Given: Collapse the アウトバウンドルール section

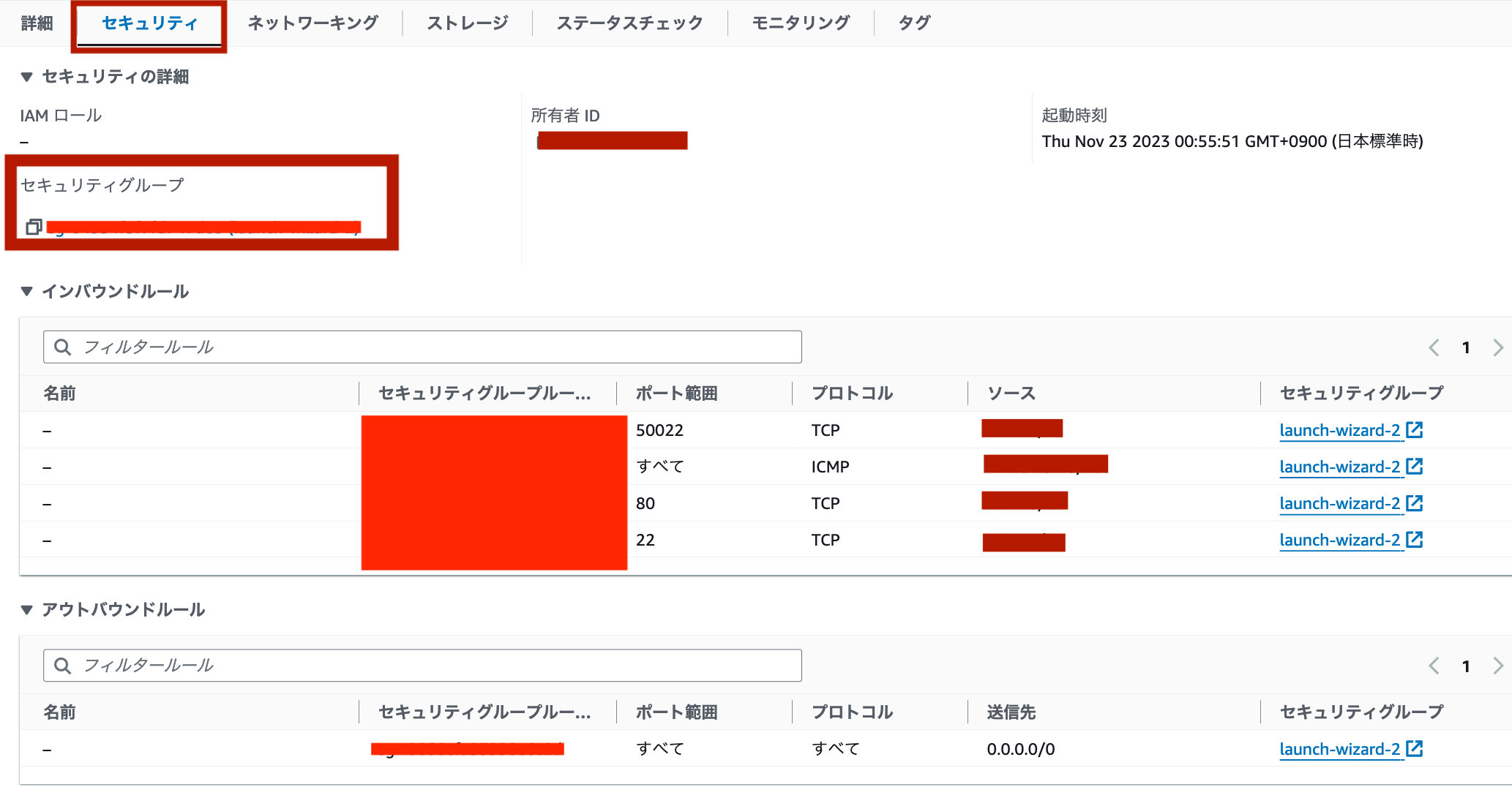Looking at the screenshot, I should tap(27, 609).
